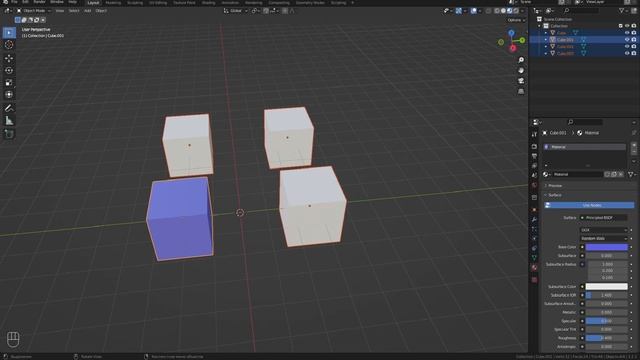
Task: Click the Base Color blue swatch
Action: tap(607, 247)
